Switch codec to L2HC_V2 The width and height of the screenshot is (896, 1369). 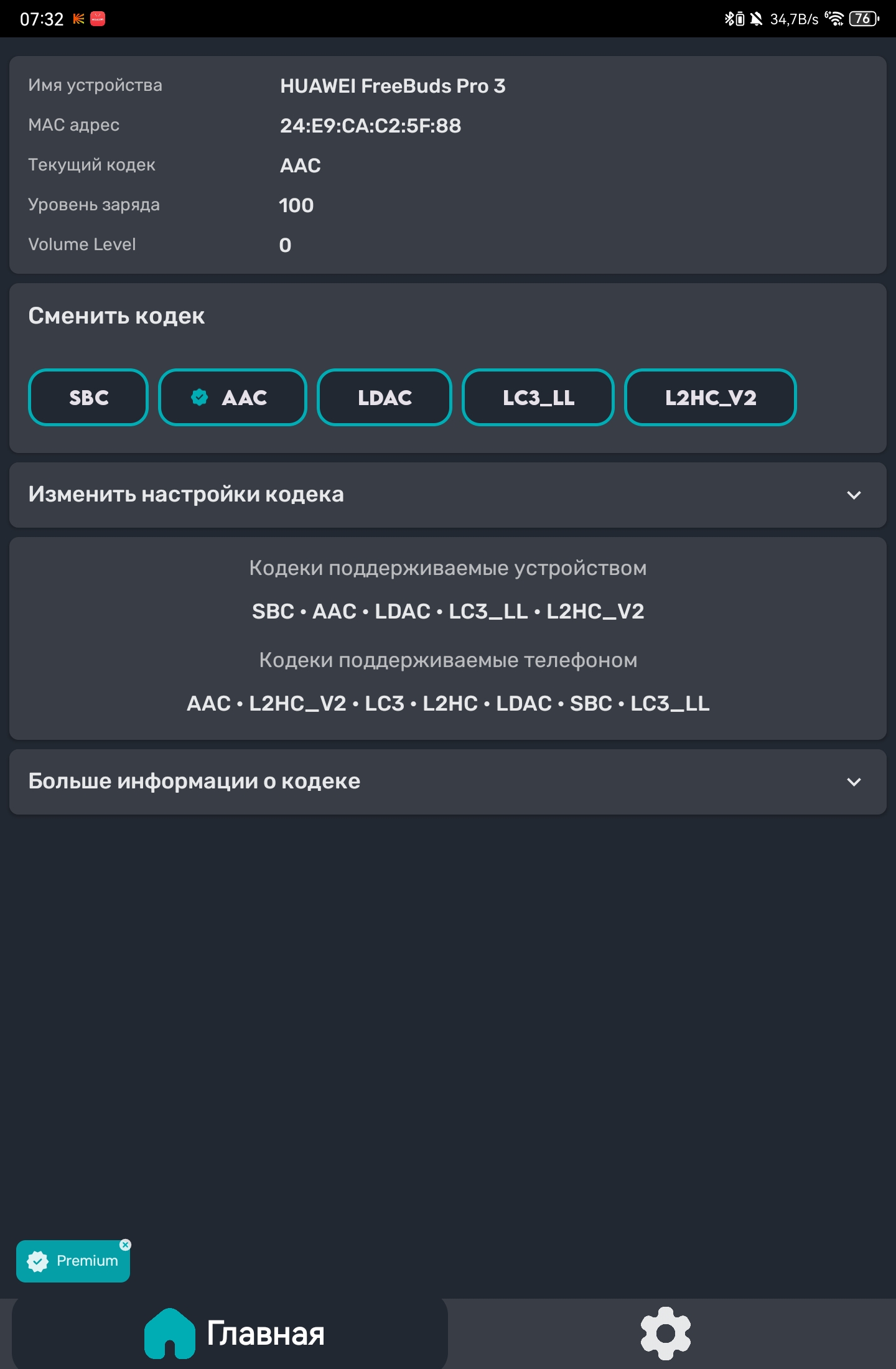(x=711, y=398)
